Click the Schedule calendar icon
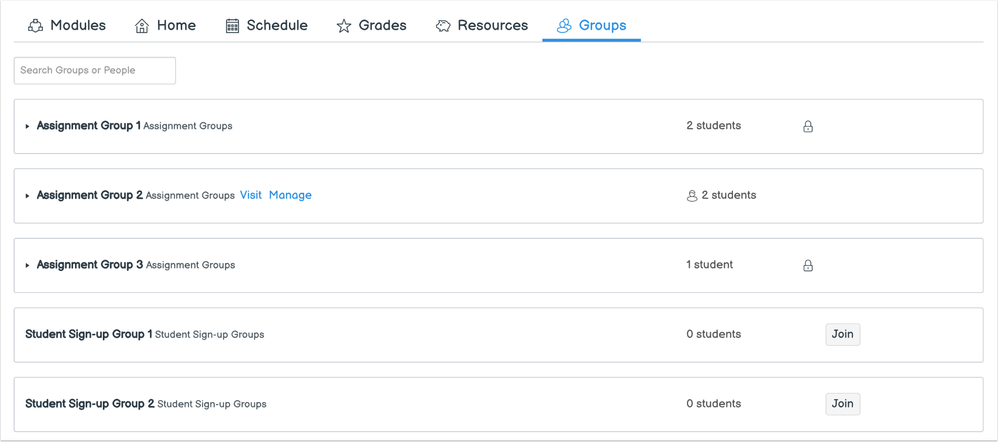998x442 pixels. click(232, 26)
